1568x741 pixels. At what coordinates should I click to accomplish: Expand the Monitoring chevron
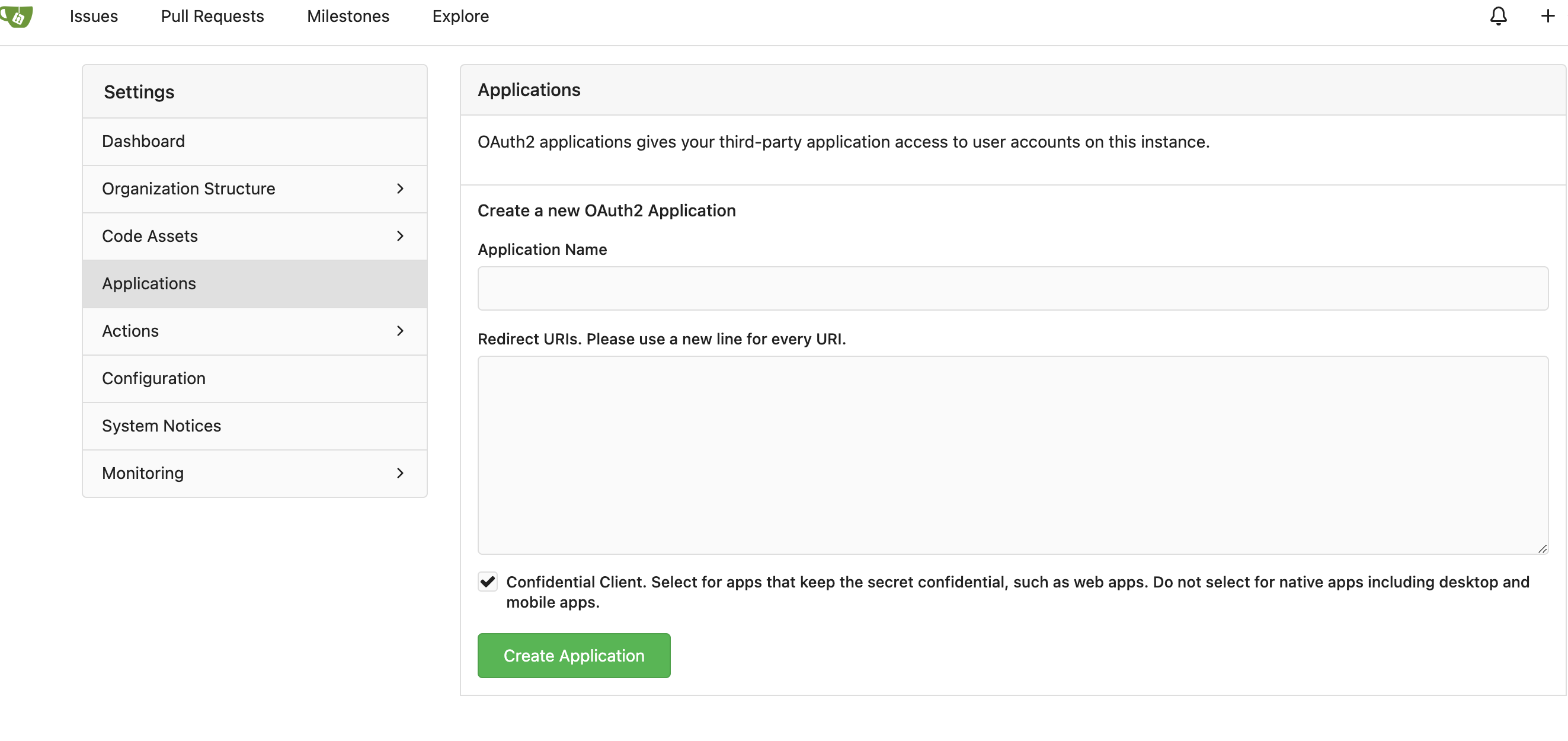400,473
